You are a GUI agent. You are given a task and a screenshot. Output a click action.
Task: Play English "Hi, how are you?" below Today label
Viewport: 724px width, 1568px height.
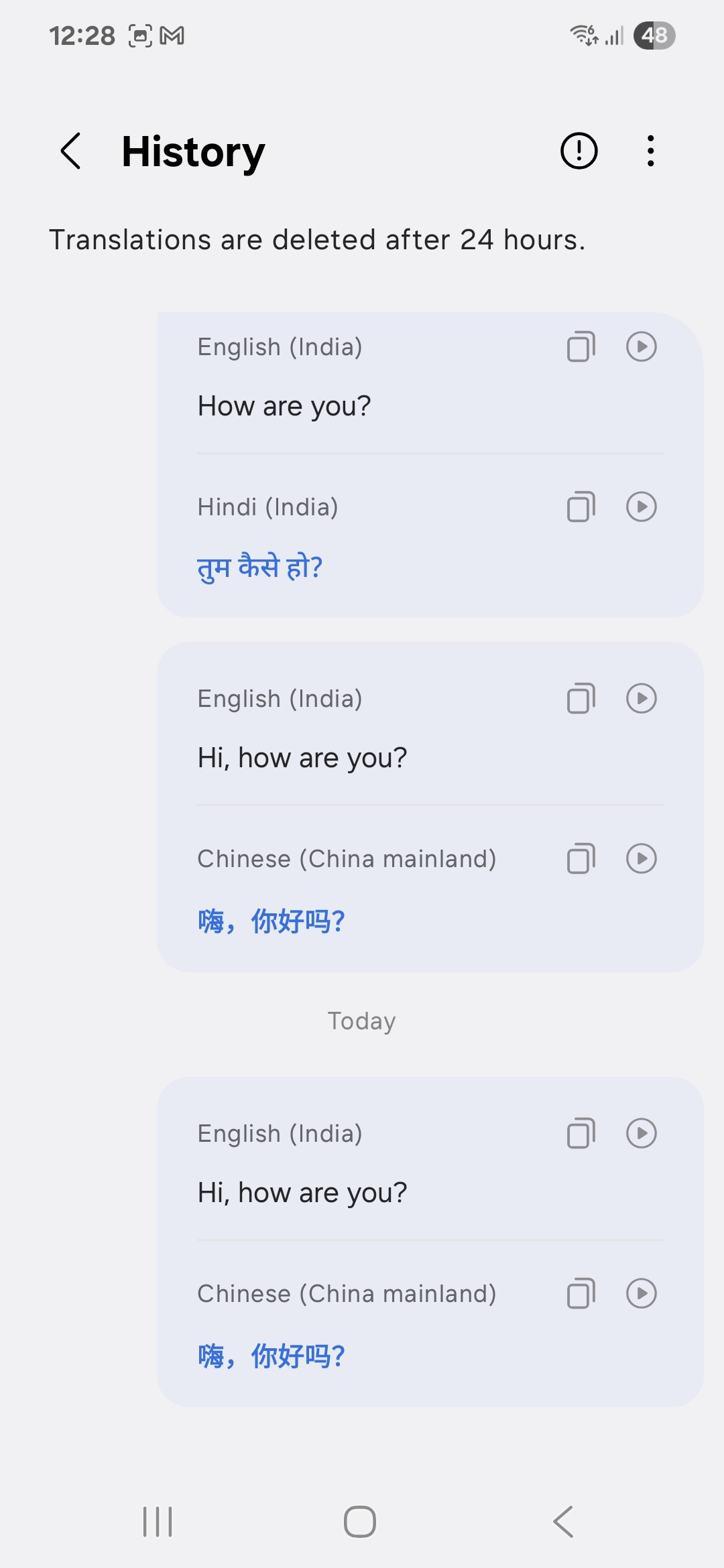642,1134
